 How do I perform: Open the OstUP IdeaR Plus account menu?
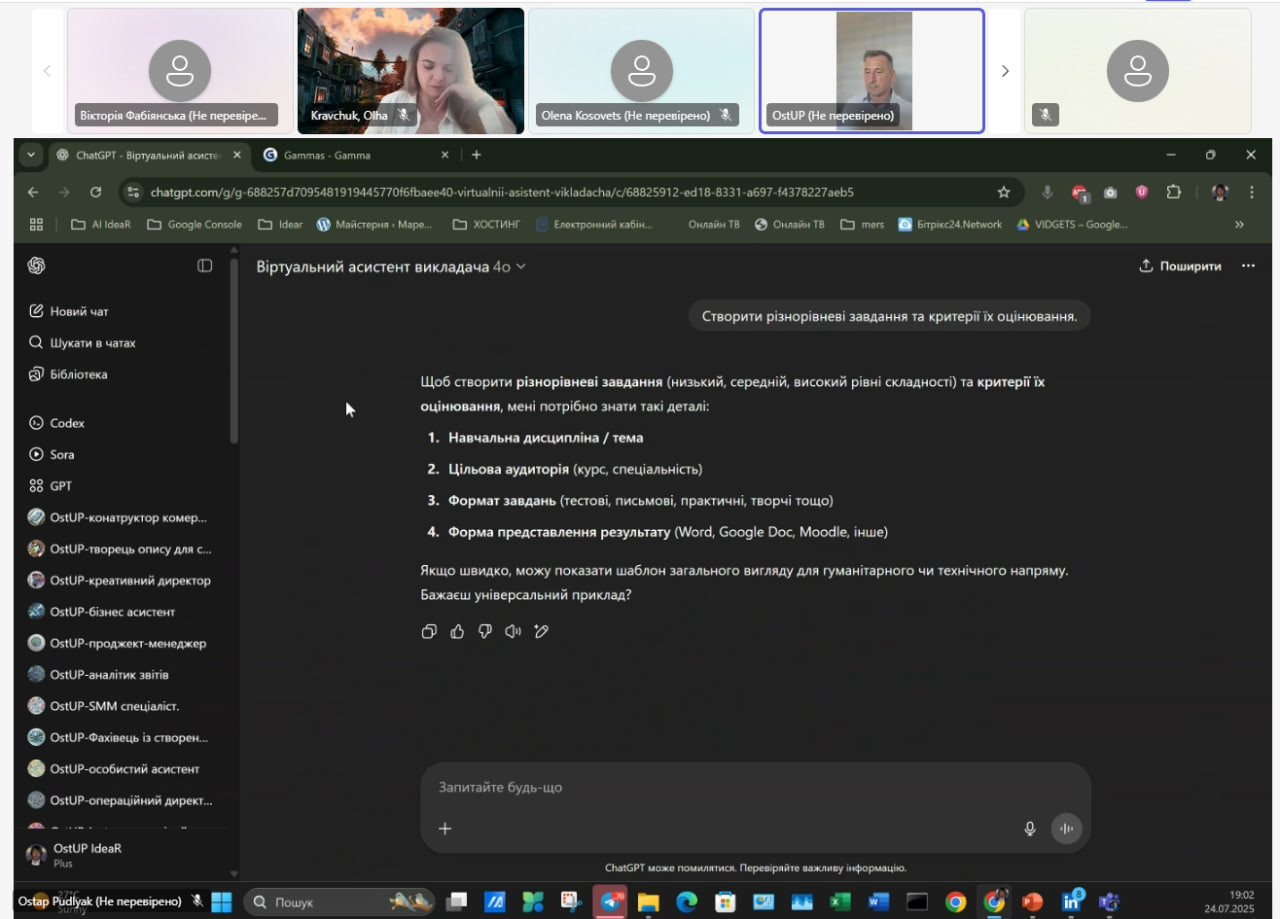[75, 855]
